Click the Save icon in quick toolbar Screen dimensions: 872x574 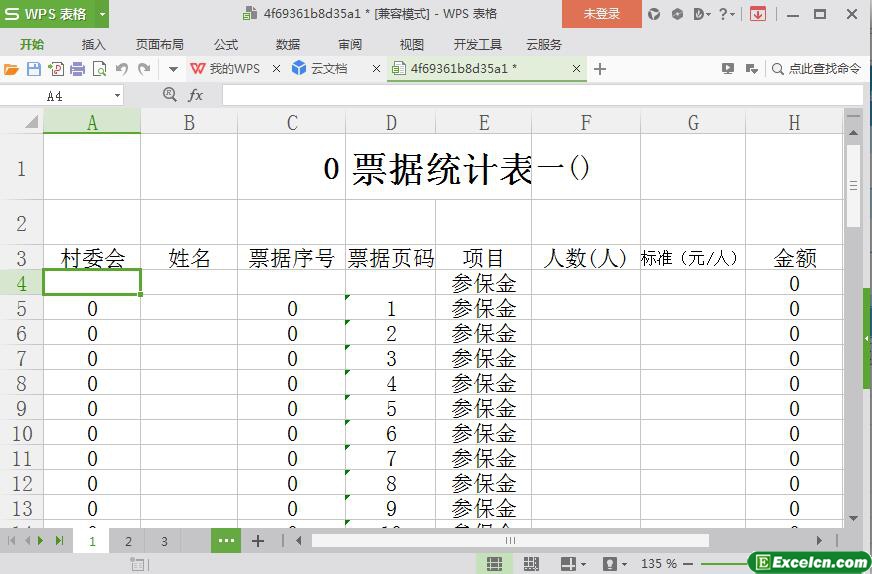(33, 69)
